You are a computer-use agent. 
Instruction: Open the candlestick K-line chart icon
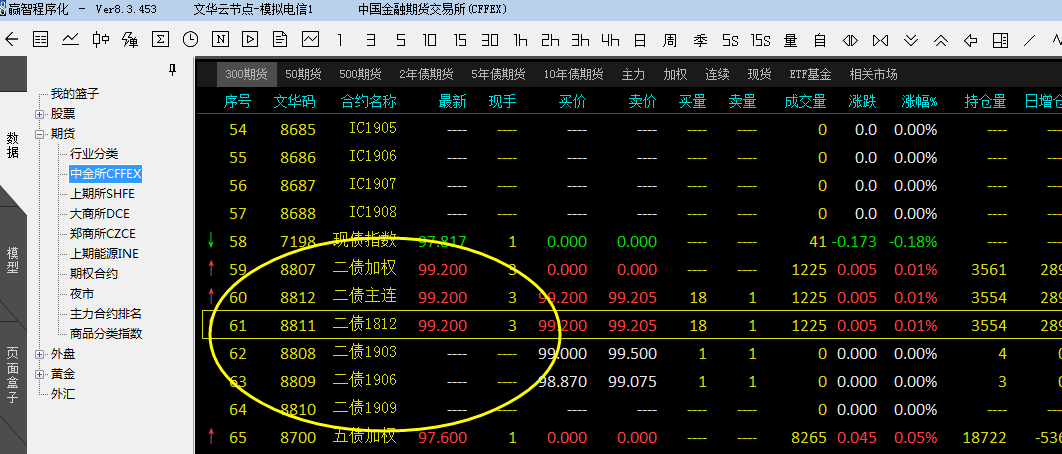click(x=101, y=39)
